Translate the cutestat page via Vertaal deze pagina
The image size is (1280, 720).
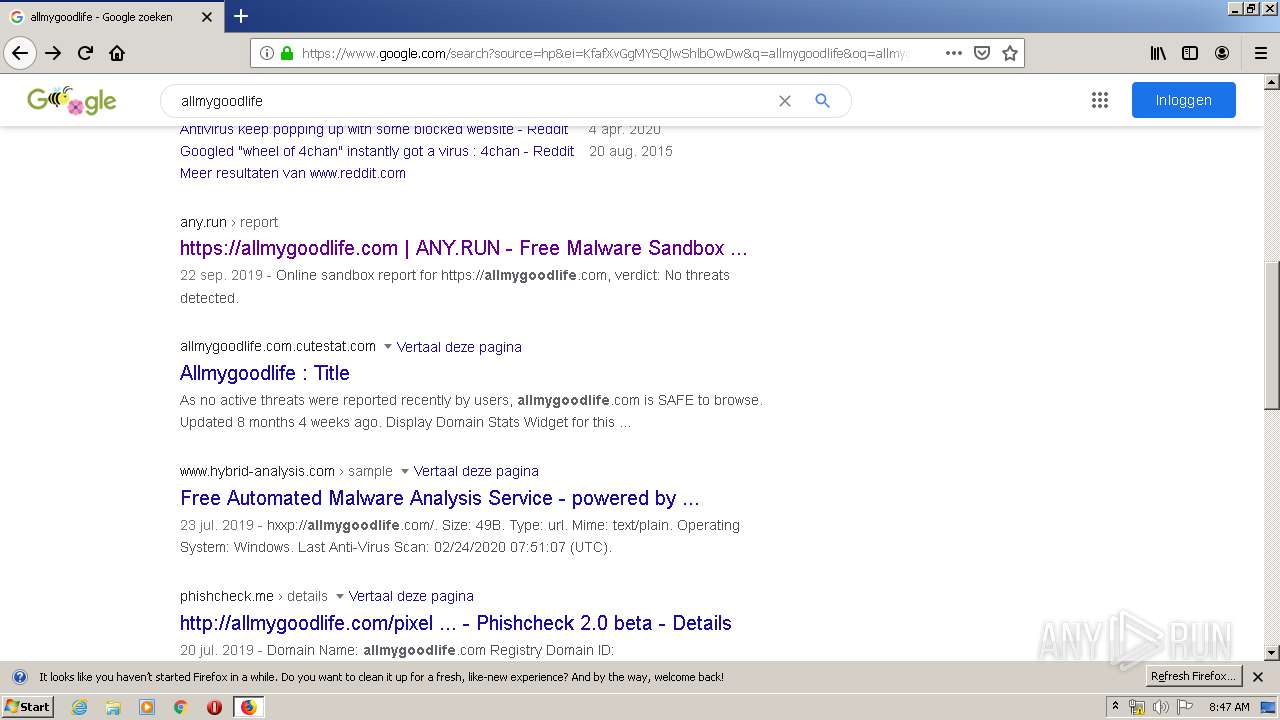pos(459,347)
